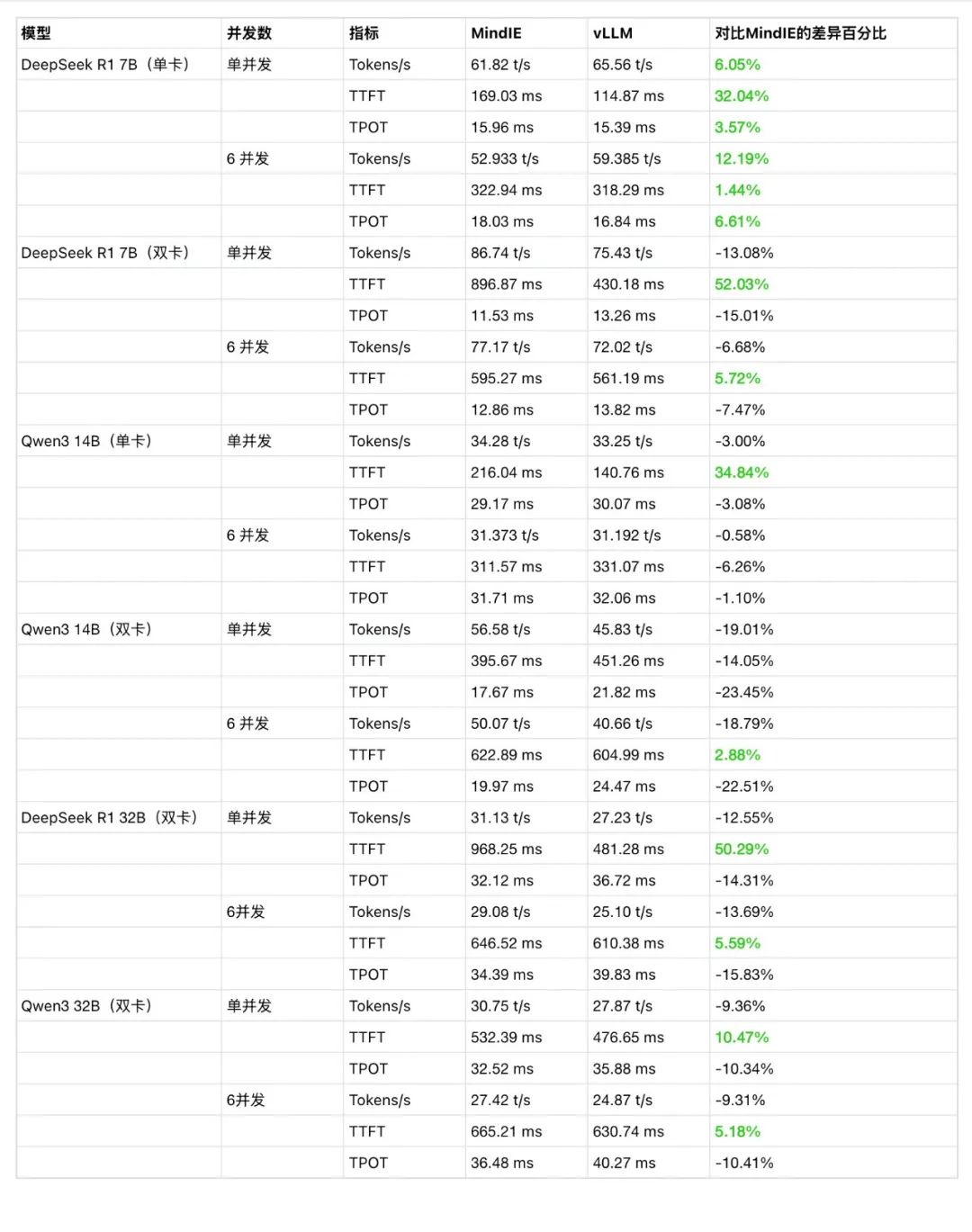
Task: Click the last row -10.41% cell
Action: tap(744, 1163)
